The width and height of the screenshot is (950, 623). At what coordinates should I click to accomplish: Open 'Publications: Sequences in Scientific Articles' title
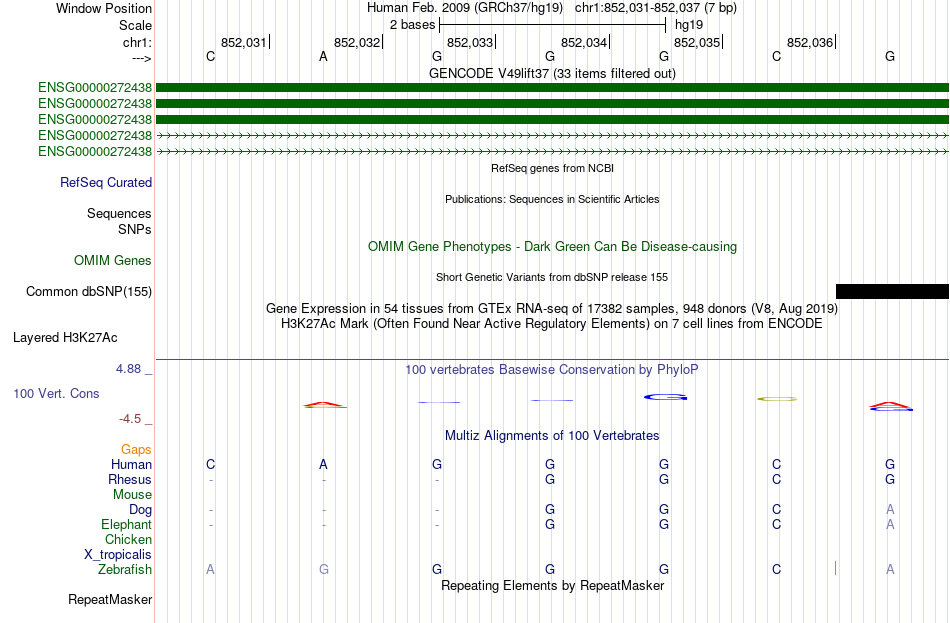[552, 199]
